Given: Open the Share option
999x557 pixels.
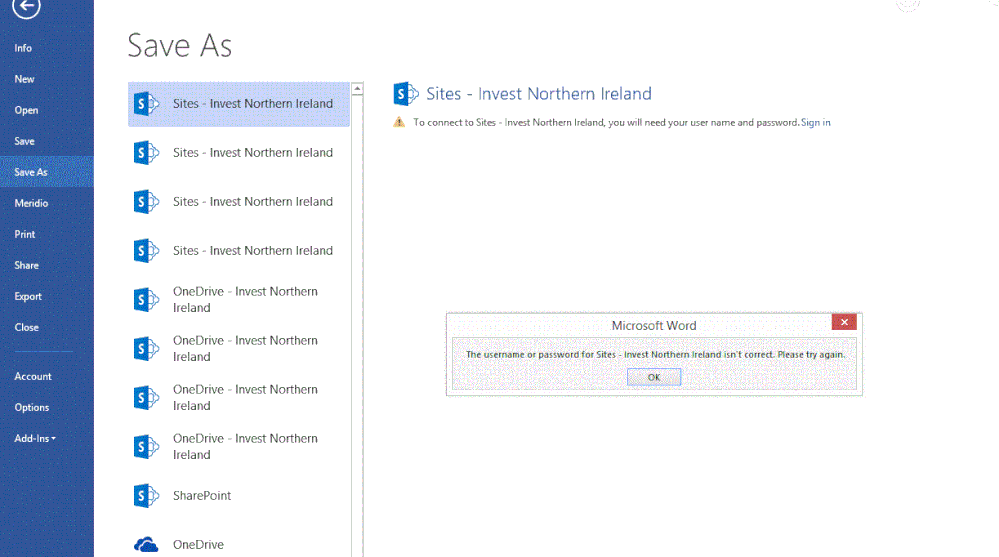Looking at the screenshot, I should (26, 265).
